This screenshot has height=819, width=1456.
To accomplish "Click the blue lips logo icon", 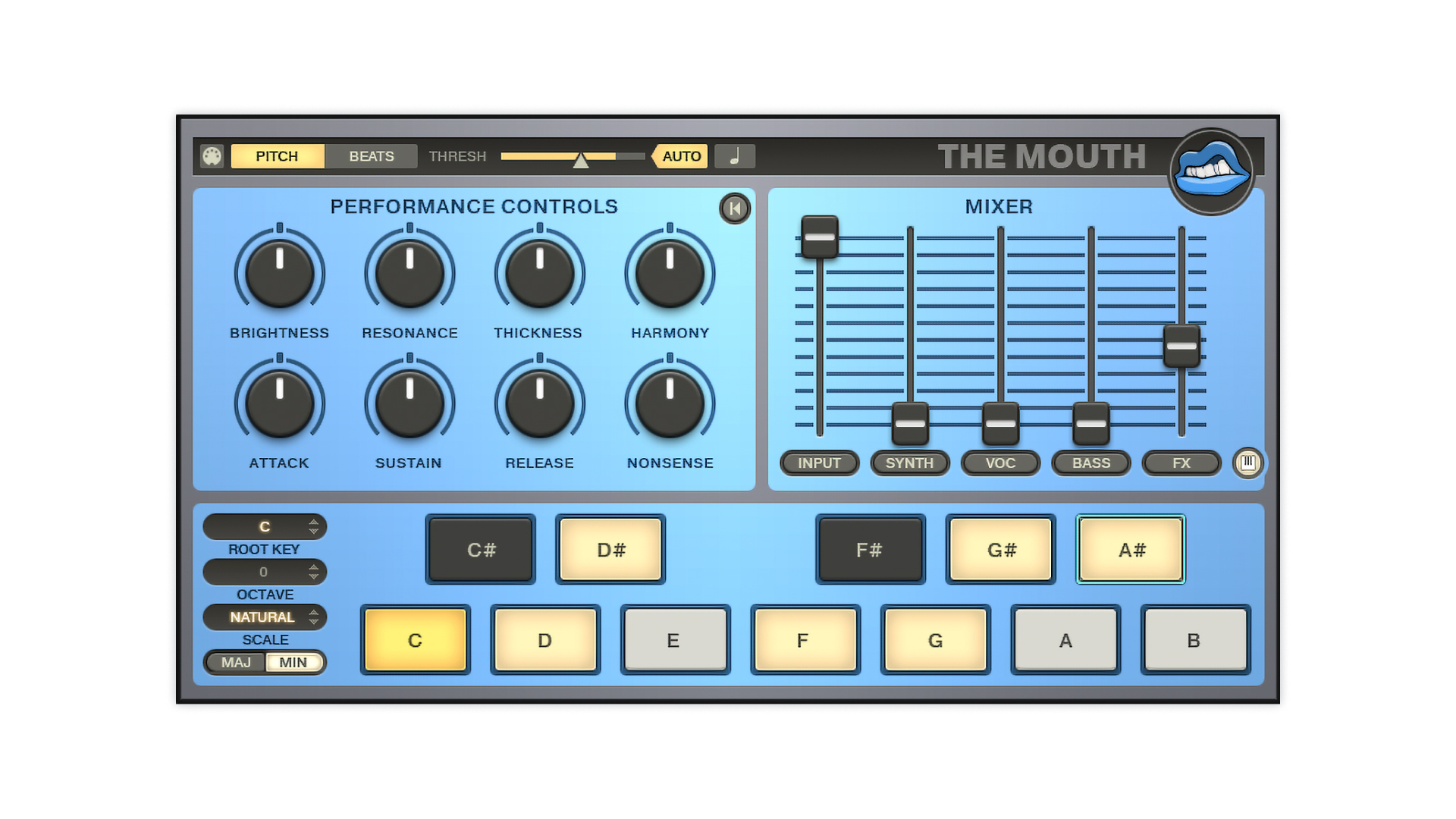I will point(1211,171).
